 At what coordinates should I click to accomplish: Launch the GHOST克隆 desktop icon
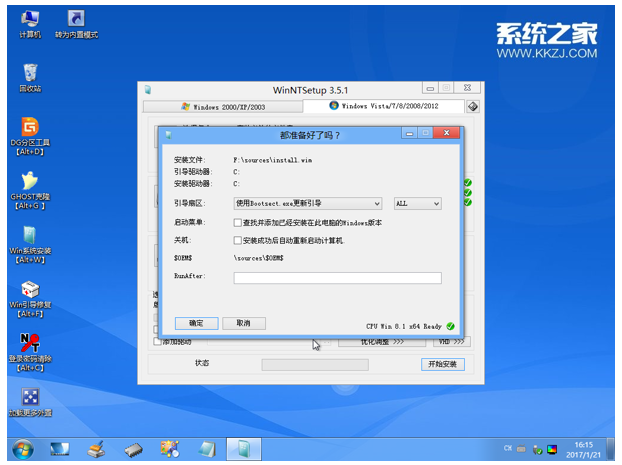click(30, 190)
